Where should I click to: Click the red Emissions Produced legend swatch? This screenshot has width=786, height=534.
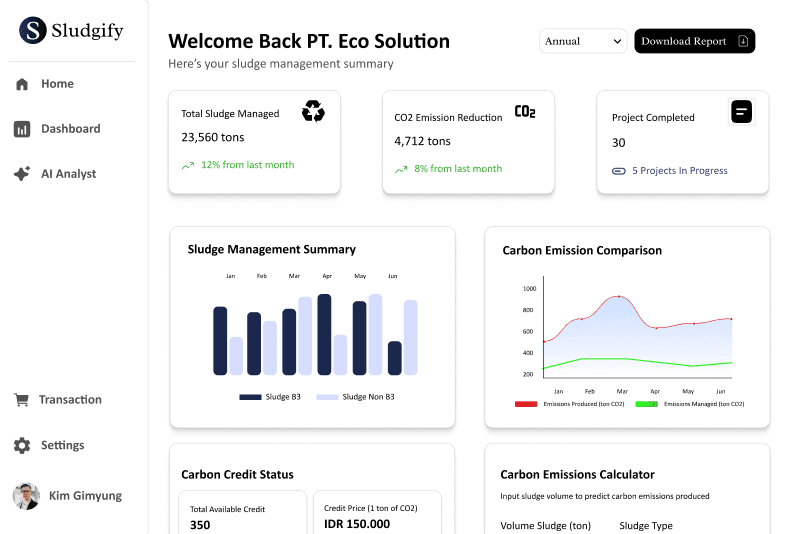[526, 404]
